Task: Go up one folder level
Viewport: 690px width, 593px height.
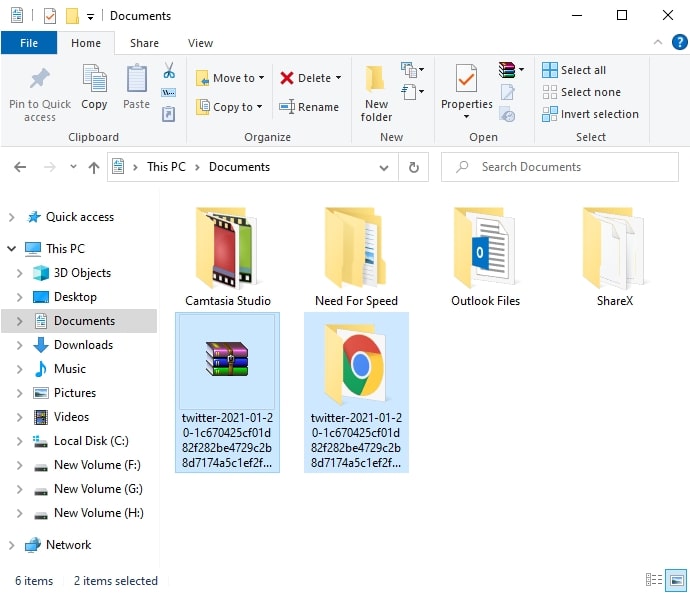Action: point(94,167)
